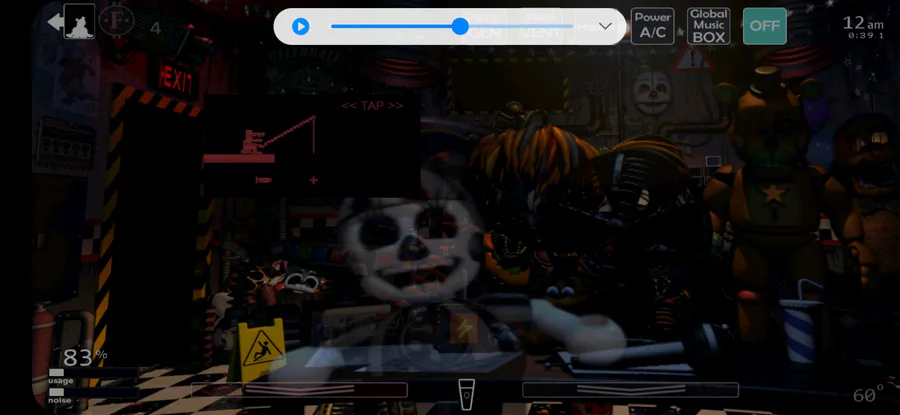Toggle the Global Music BOX button

[708, 26]
